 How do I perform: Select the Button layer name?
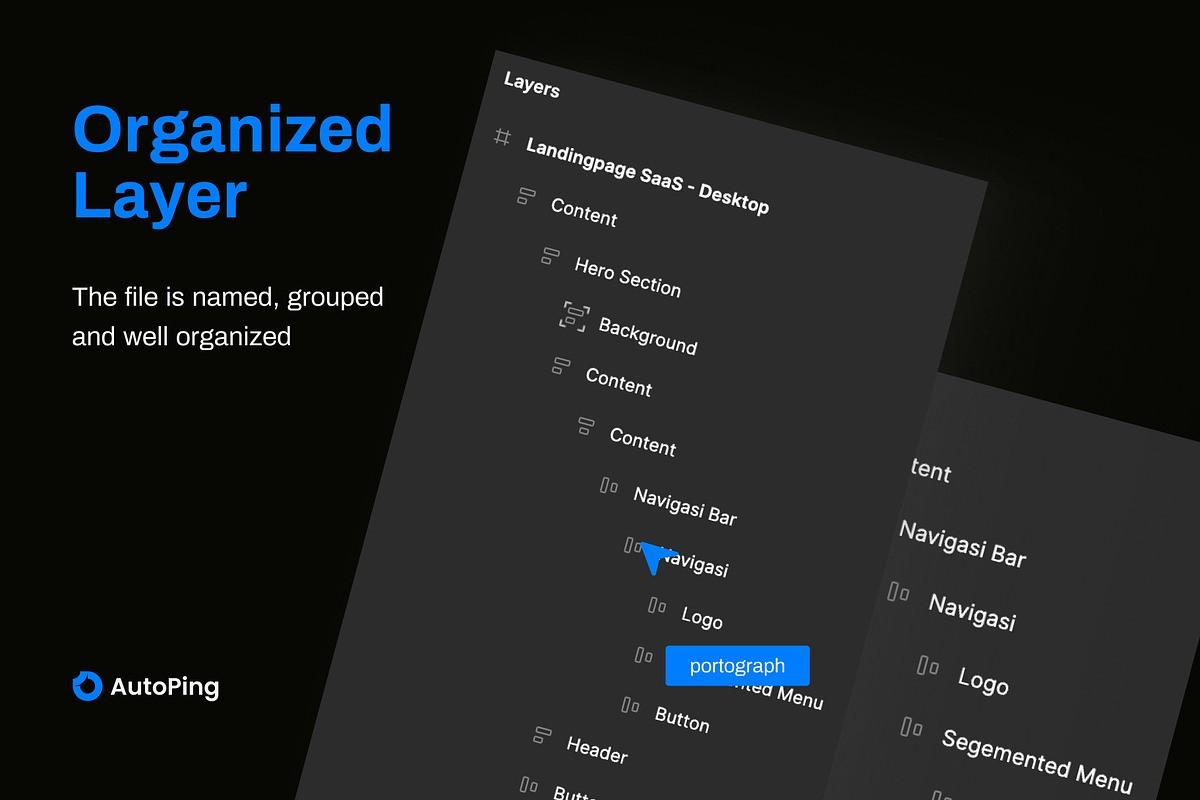[x=682, y=718]
